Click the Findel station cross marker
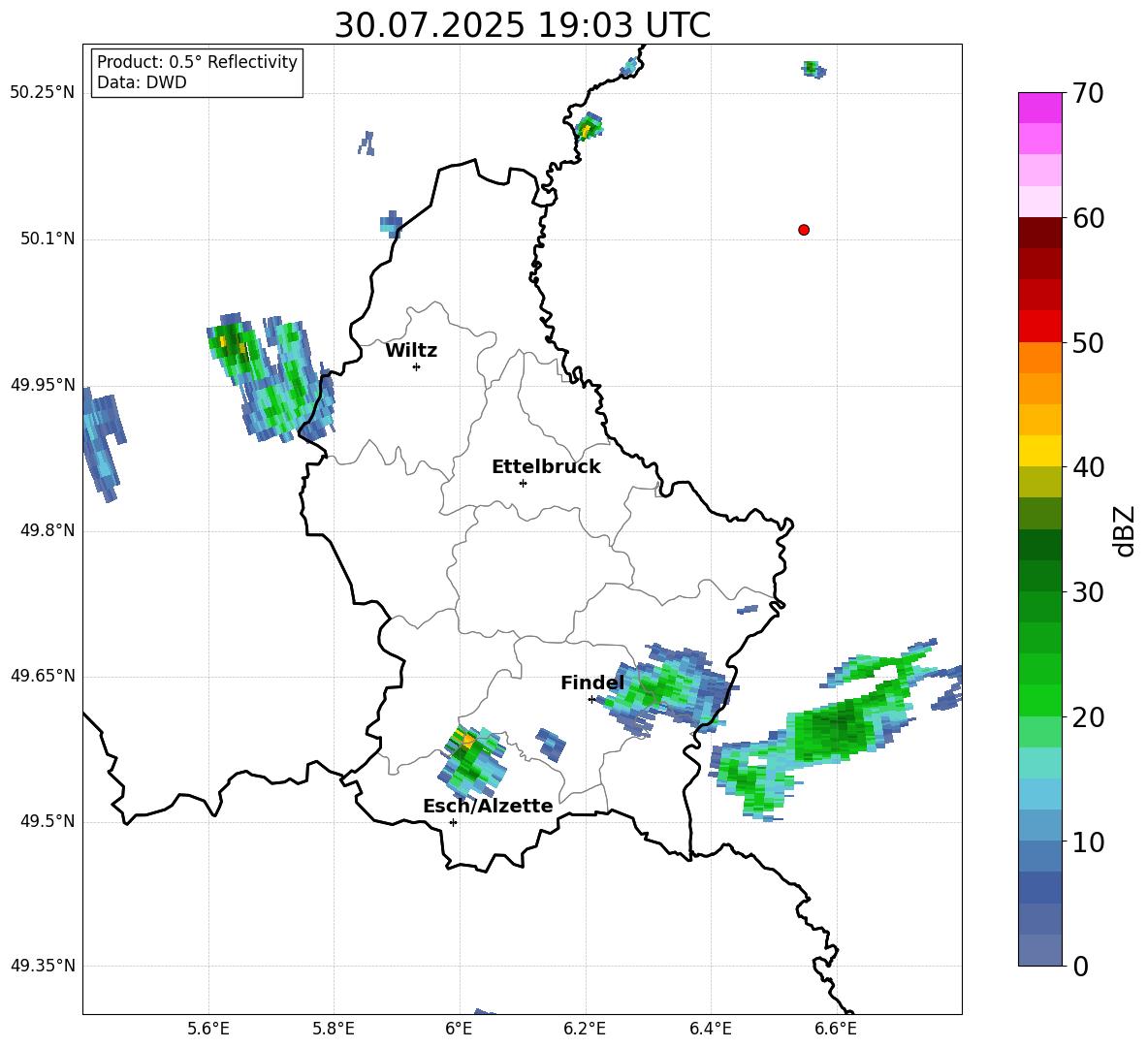 [591, 699]
